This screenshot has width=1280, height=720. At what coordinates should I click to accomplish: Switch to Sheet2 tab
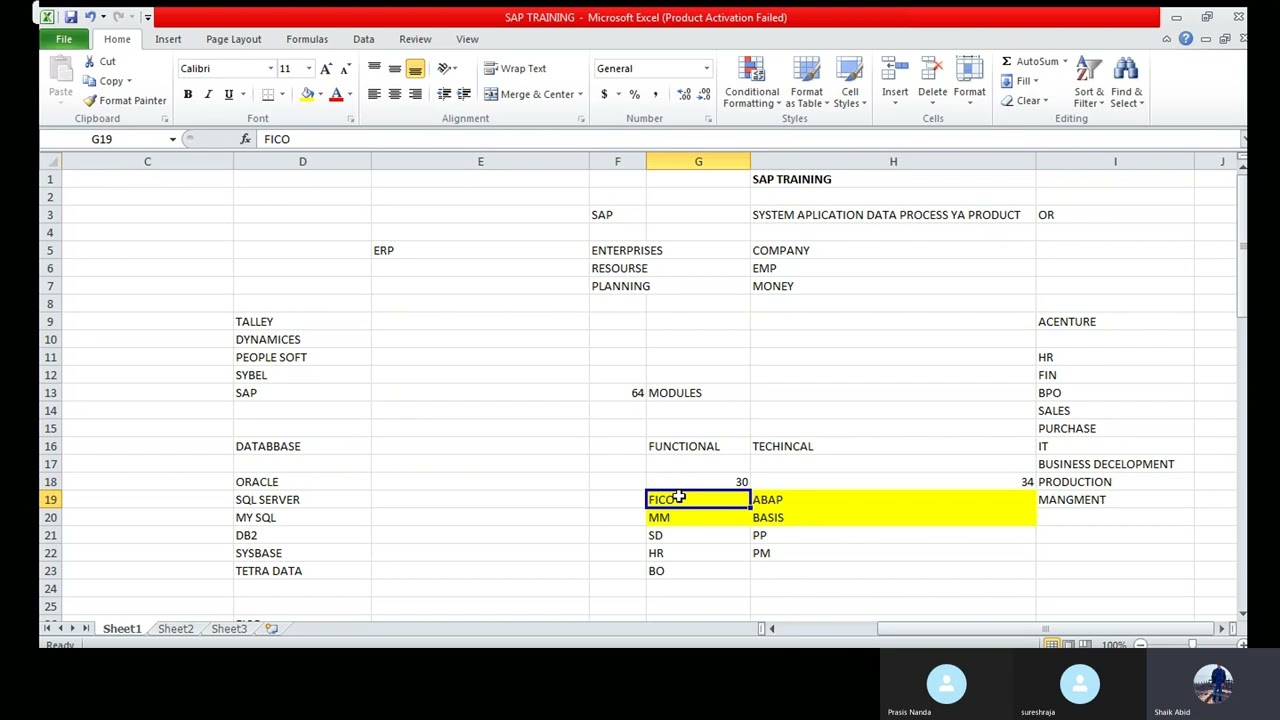click(175, 629)
